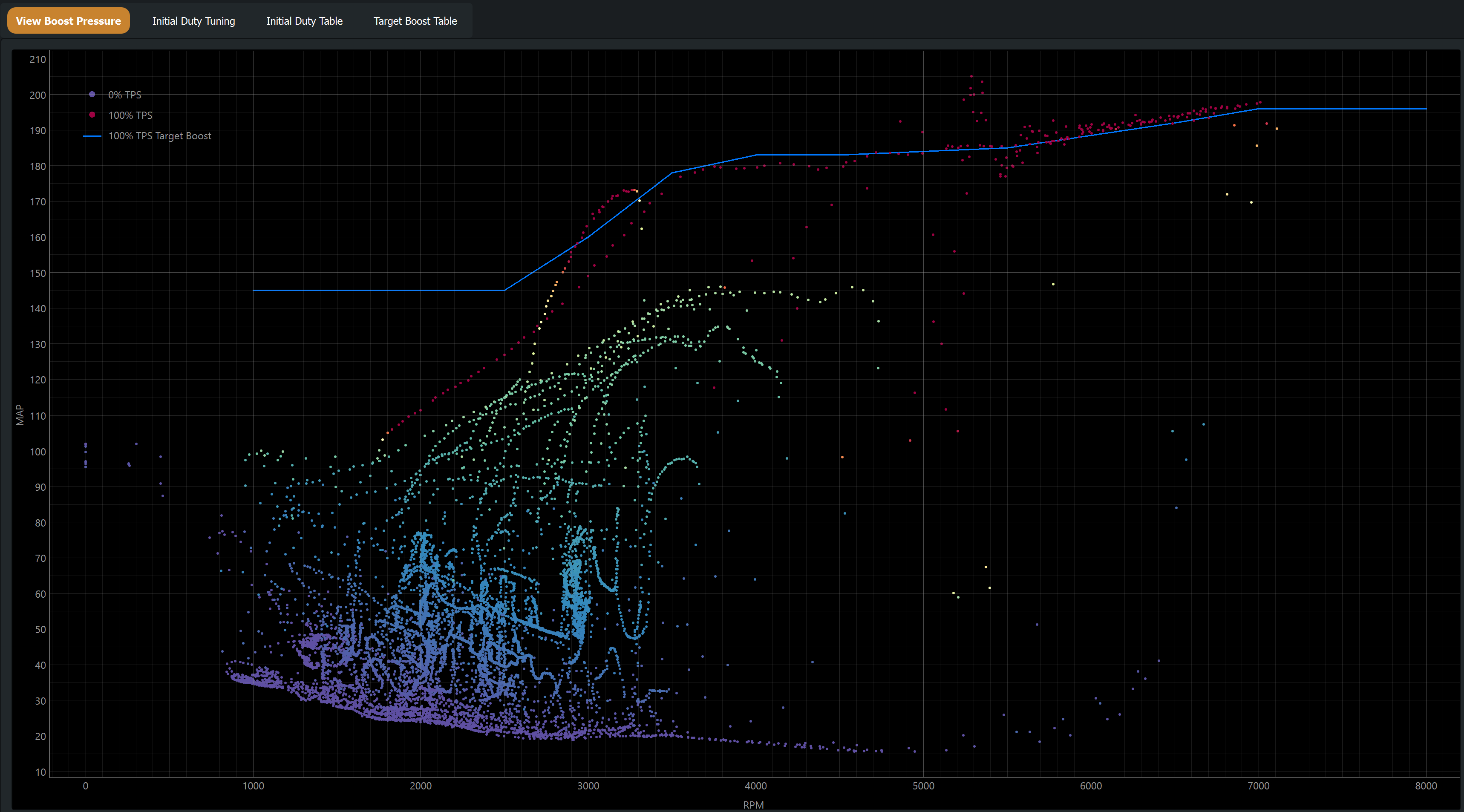Click the red 100% TPS legend marker
This screenshot has width=1464, height=812.
(92, 115)
